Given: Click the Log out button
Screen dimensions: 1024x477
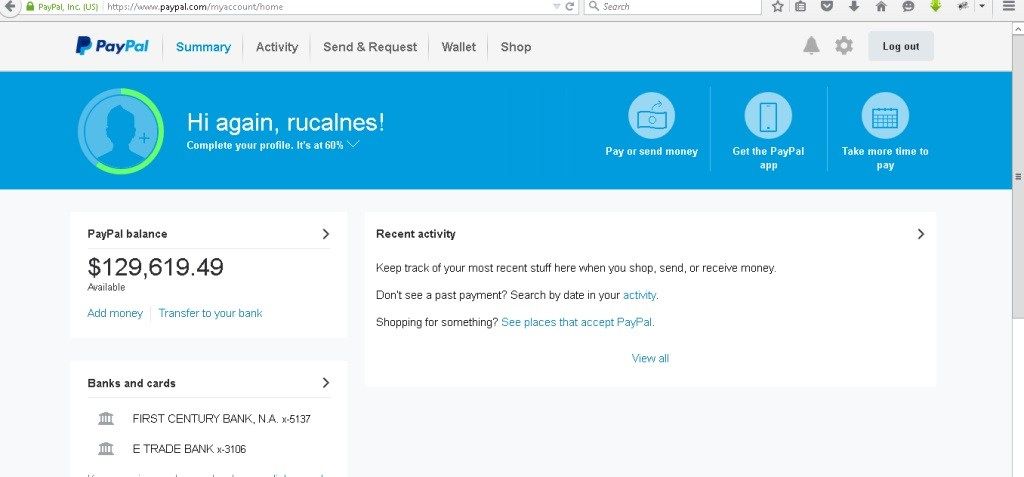Looking at the screenshot, I should [901, 46].
